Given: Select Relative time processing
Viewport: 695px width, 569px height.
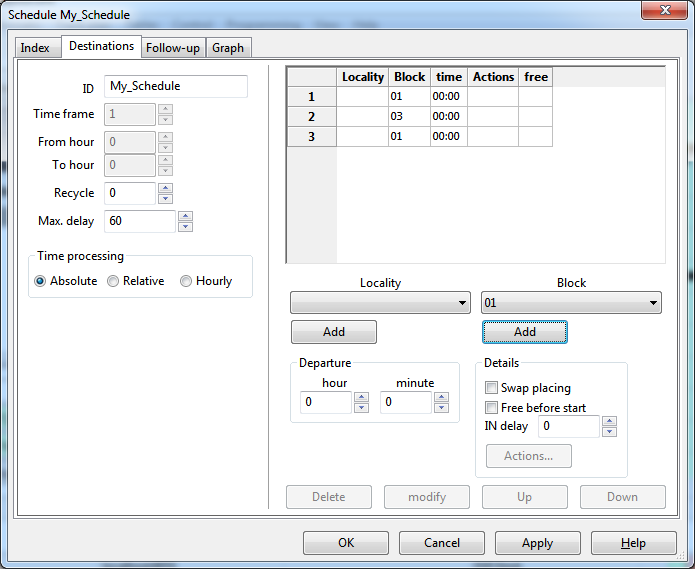Looking at the screenshot, I should point(113,281).
